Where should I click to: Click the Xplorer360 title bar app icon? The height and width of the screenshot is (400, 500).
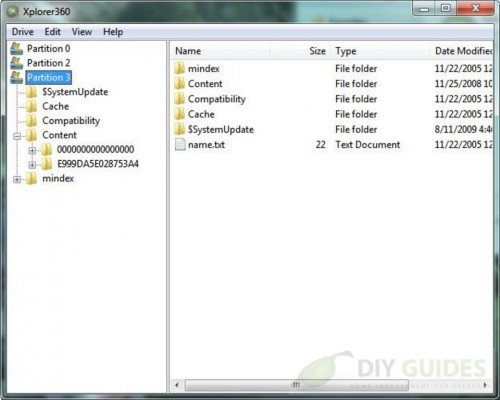coord(13,12)
